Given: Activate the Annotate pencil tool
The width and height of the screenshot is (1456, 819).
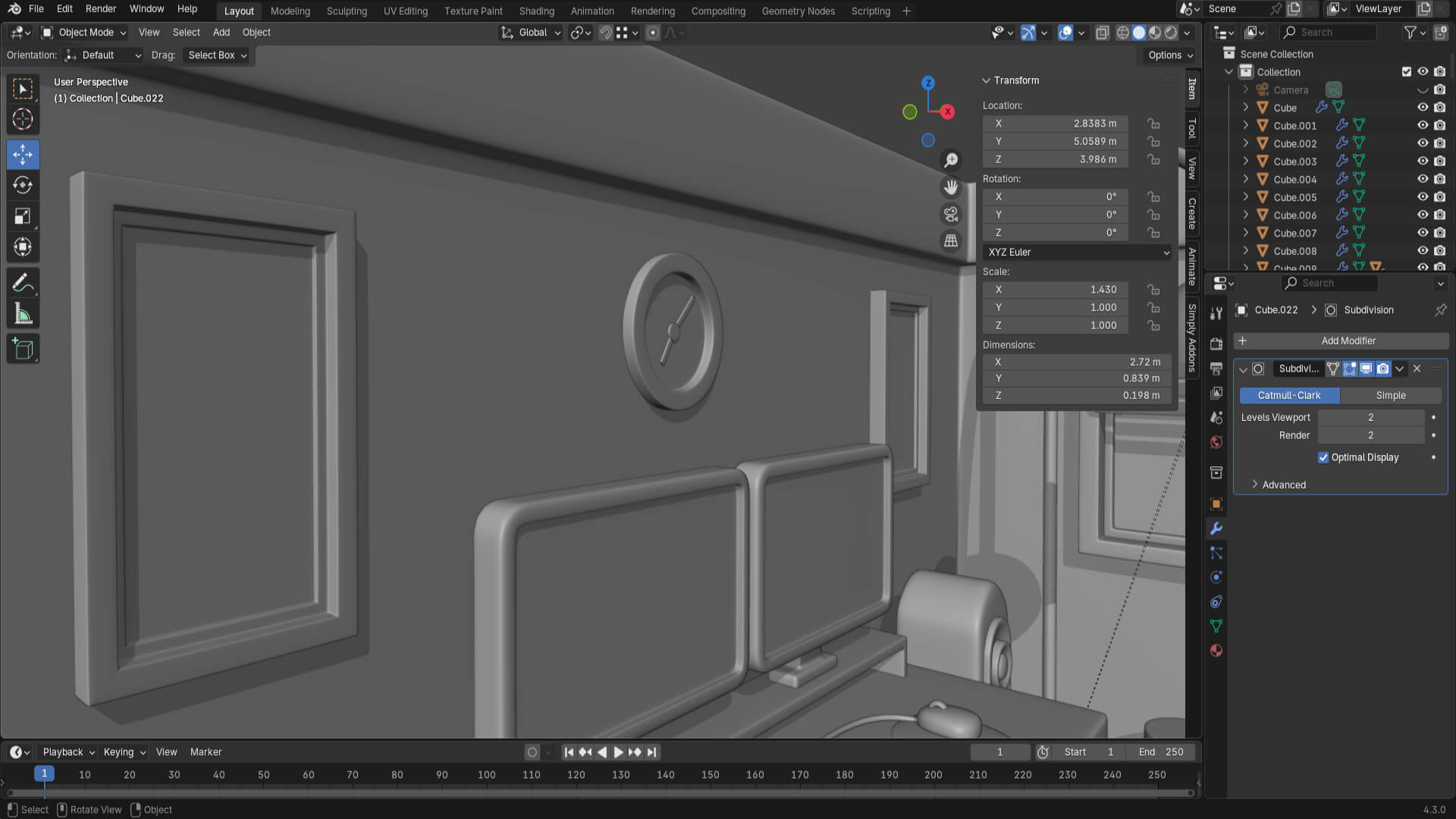Looking at the screenshot, I should click(x=23, y=283).
